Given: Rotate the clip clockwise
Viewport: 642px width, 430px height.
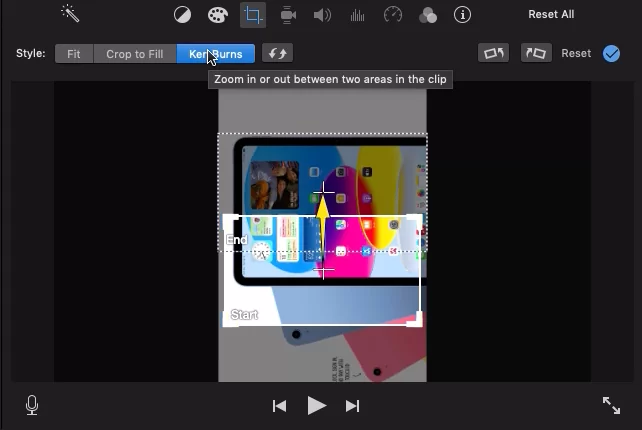Looking at the screenshot, I should 536,53.
